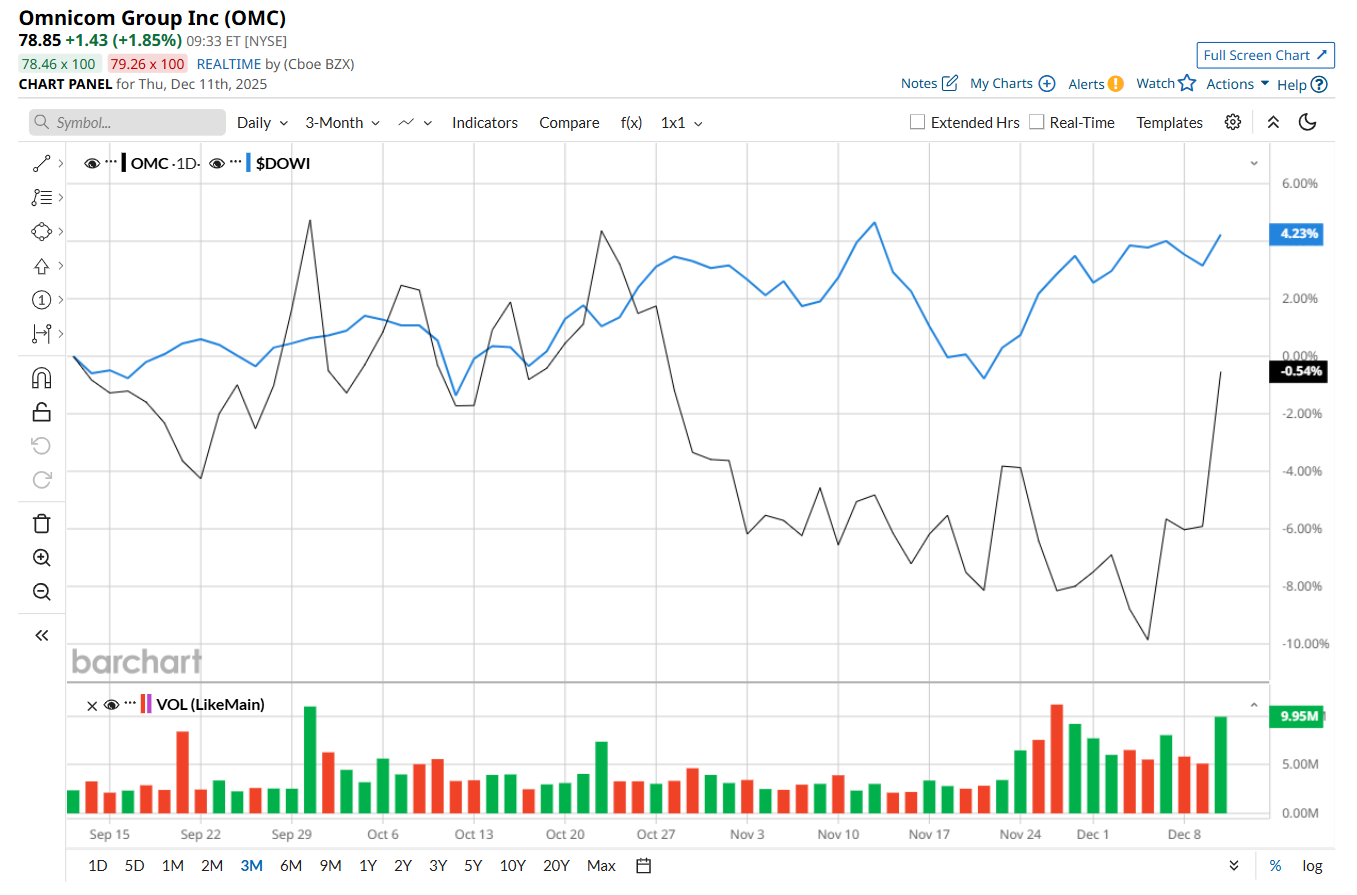Remove the VOL indicator pane
This screenshot has width=1357, height=895.
pyautogui.click(x=92, y=705)
